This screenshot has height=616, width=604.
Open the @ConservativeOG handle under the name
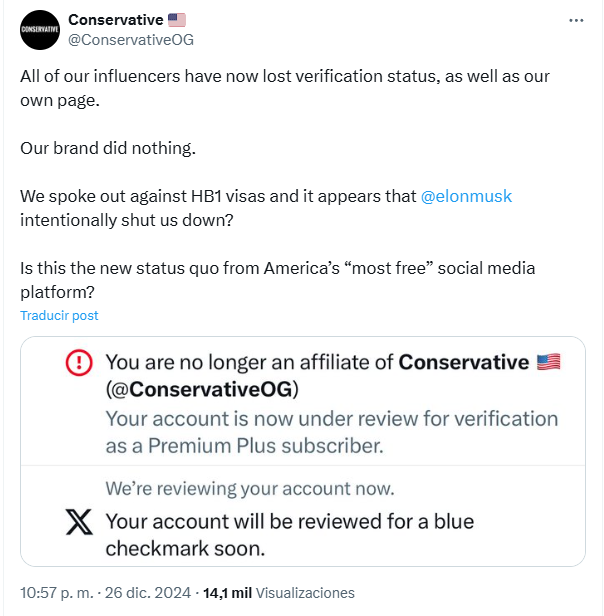131,40
